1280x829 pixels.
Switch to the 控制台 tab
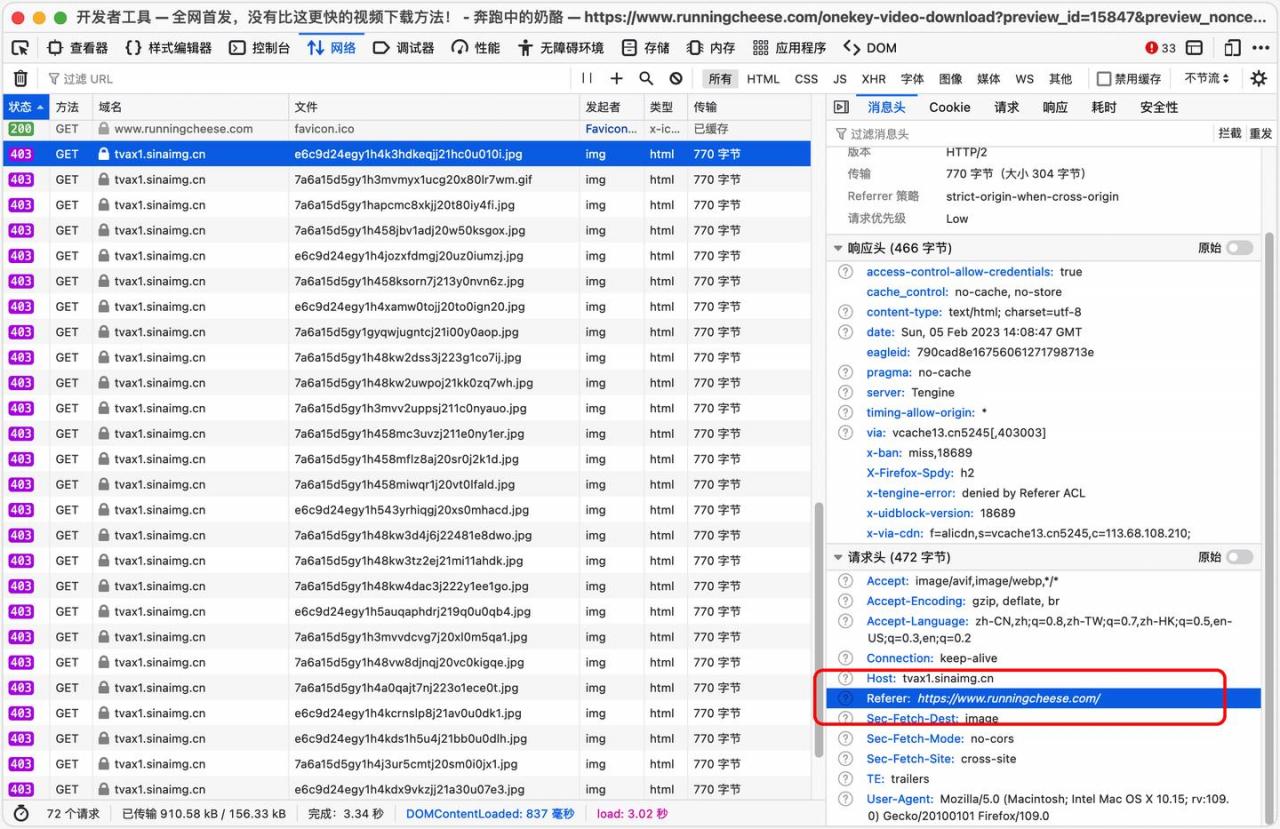(260, 48)
